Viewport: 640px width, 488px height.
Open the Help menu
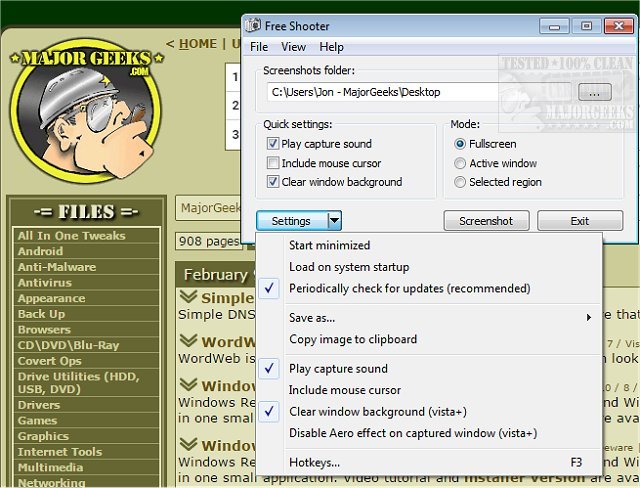point(331,47)
